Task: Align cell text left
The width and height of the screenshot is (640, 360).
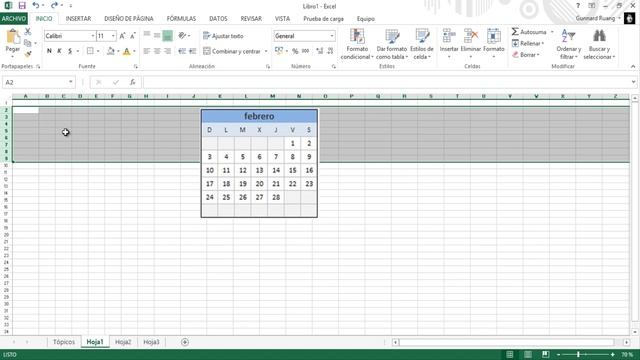Action: tap(147, 51)
